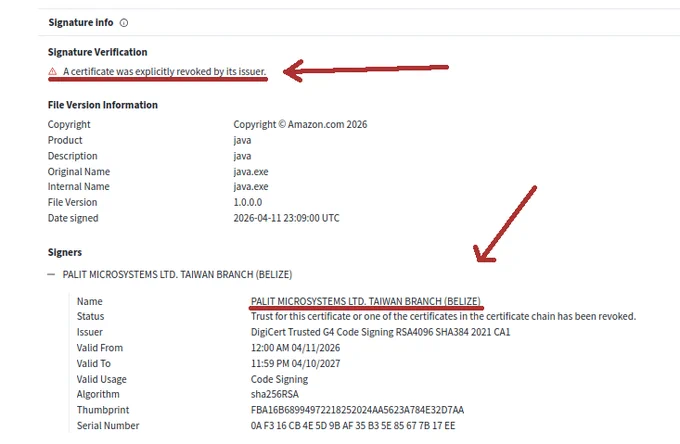680x444 pixels.
Task: Click the red warning triangle icon
Action: click(x=52, y=72)
